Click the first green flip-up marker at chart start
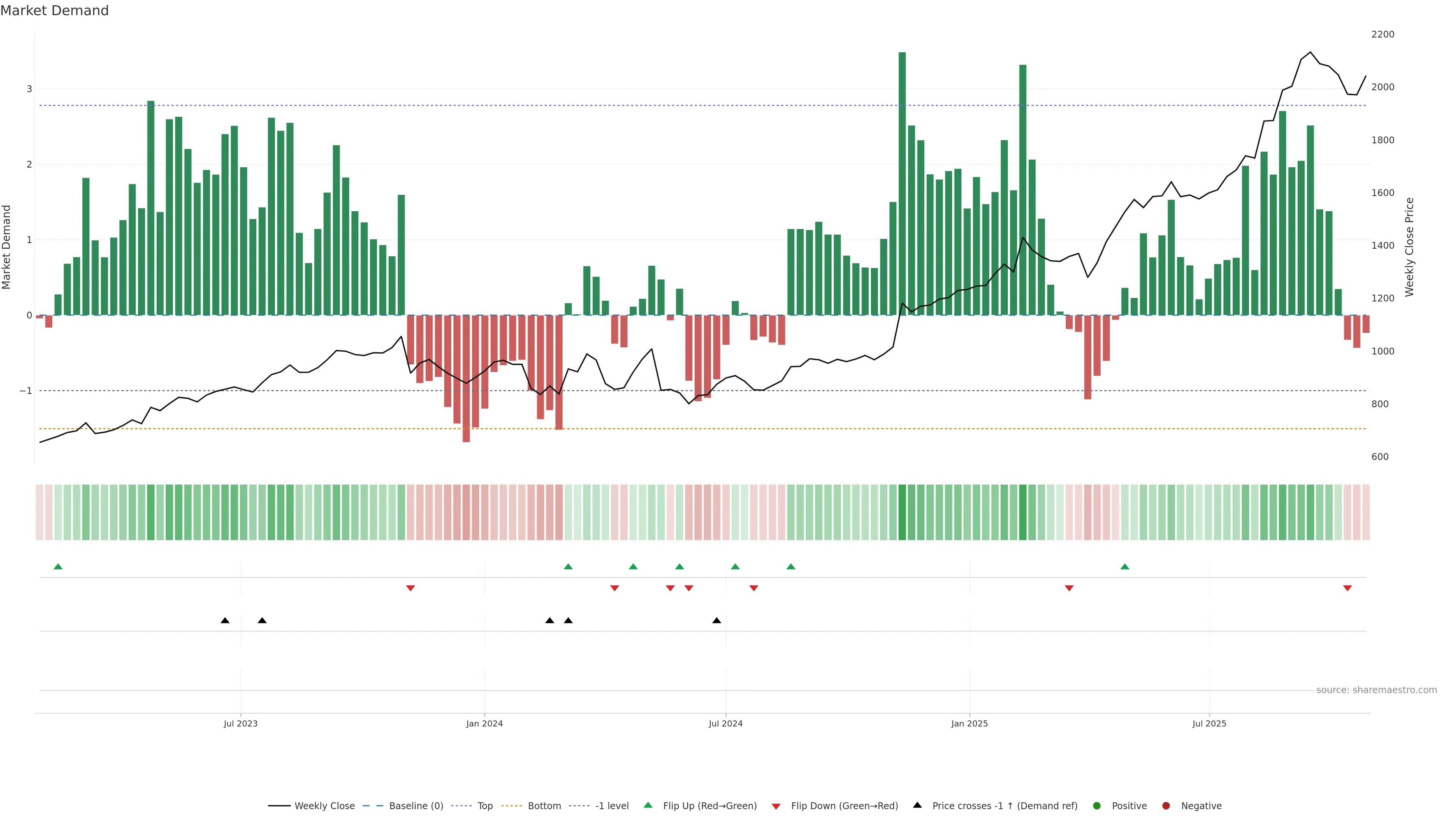 click(58, 566)
